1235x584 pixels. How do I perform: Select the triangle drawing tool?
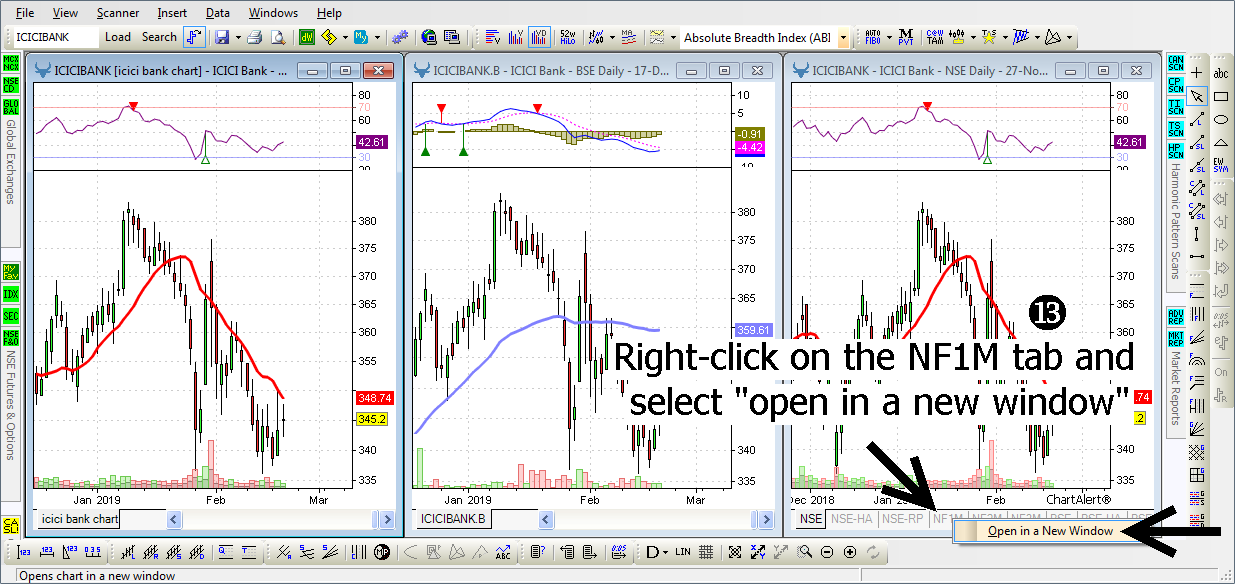click(x=1221, y=142)
